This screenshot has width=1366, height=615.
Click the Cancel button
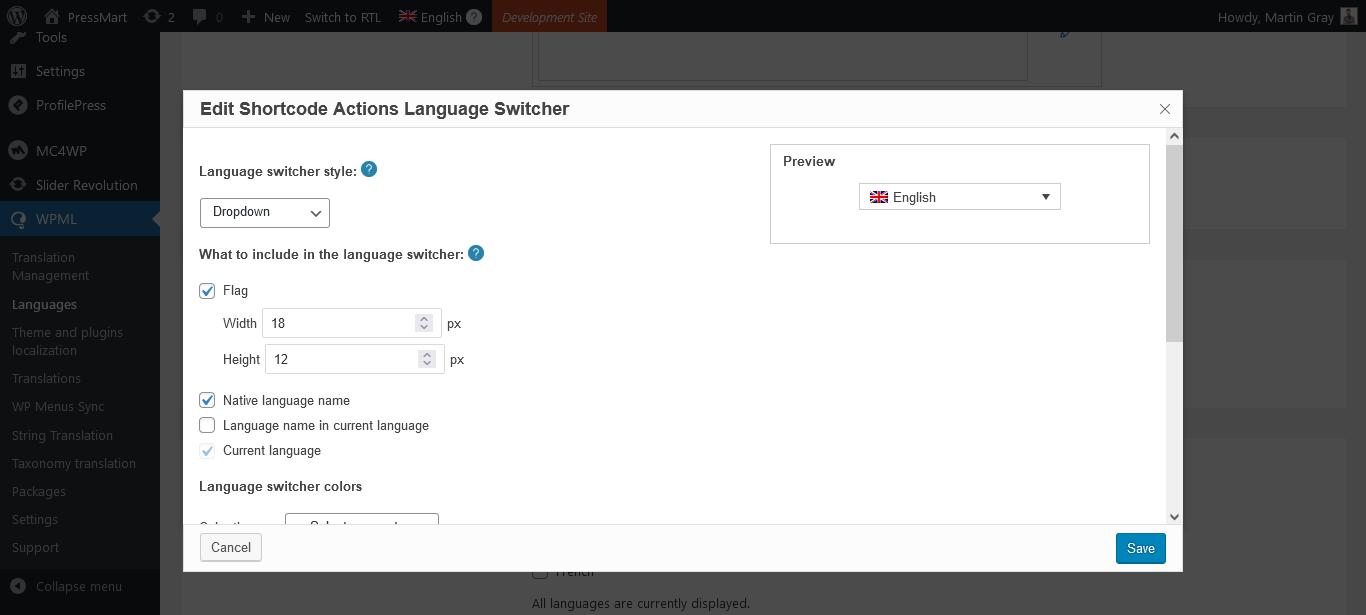231,547
